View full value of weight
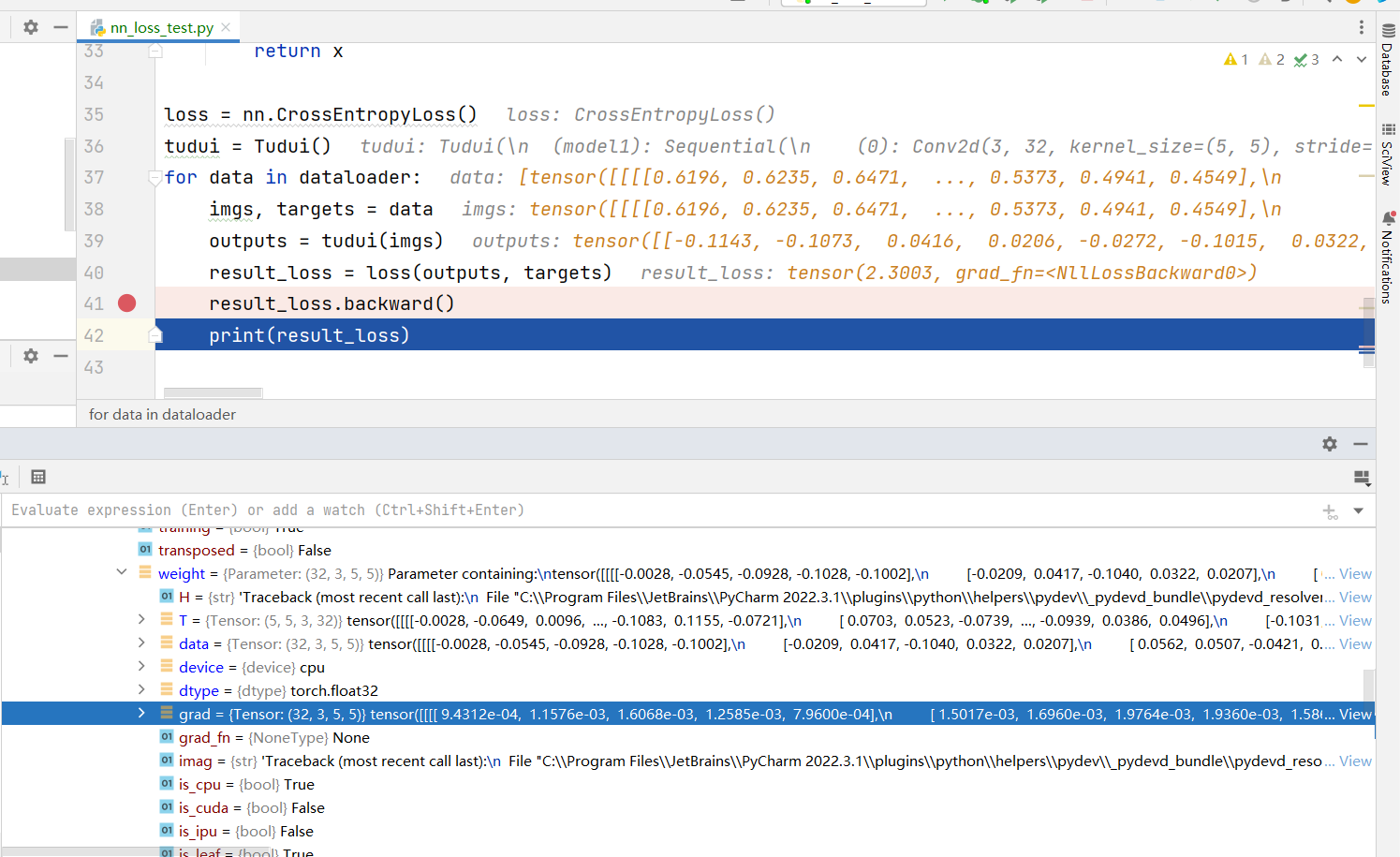This screenshot has height=857, width=1400. tap(1355, 574)
